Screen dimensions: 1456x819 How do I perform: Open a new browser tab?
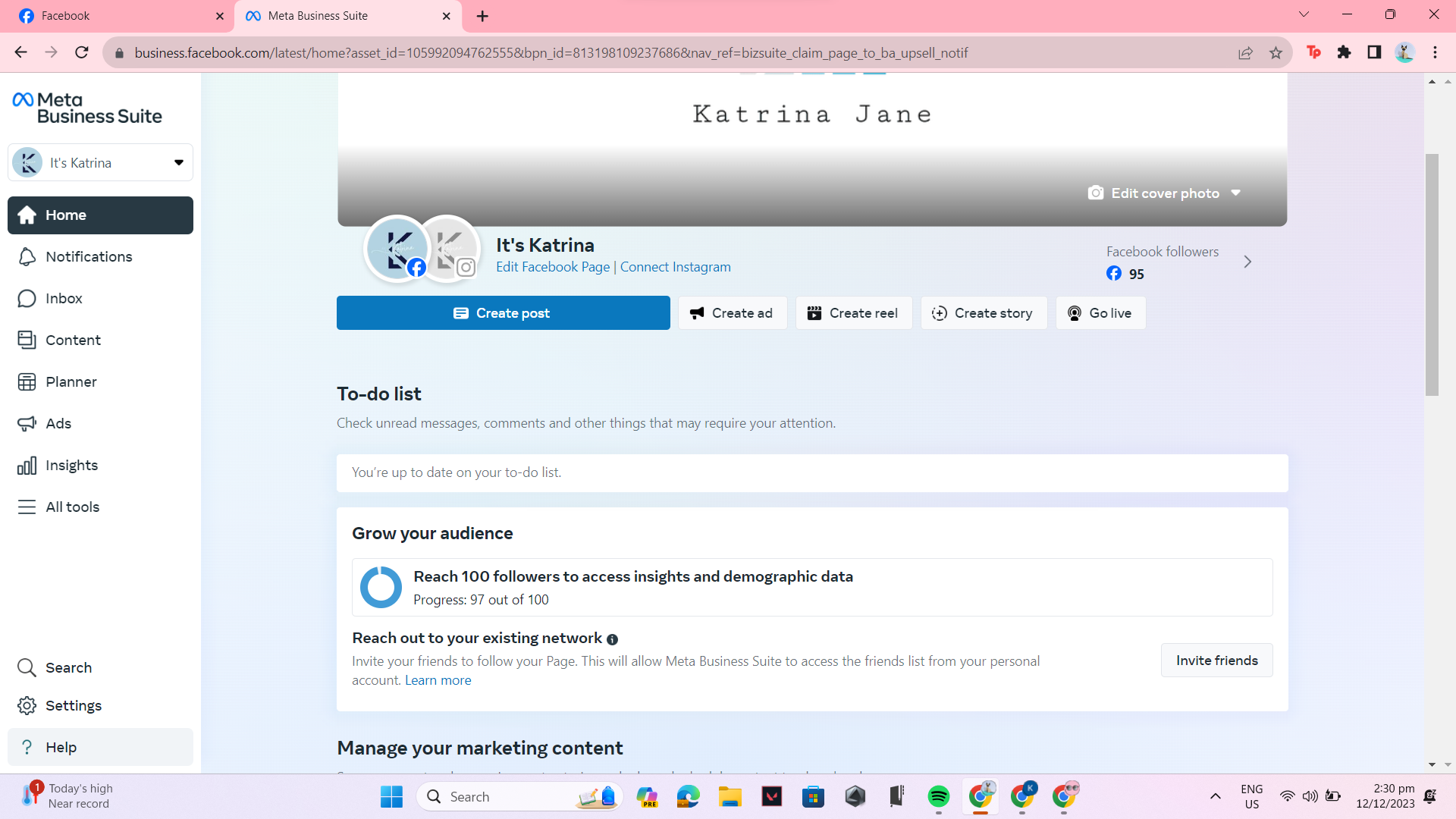click(x=483, y=16)
